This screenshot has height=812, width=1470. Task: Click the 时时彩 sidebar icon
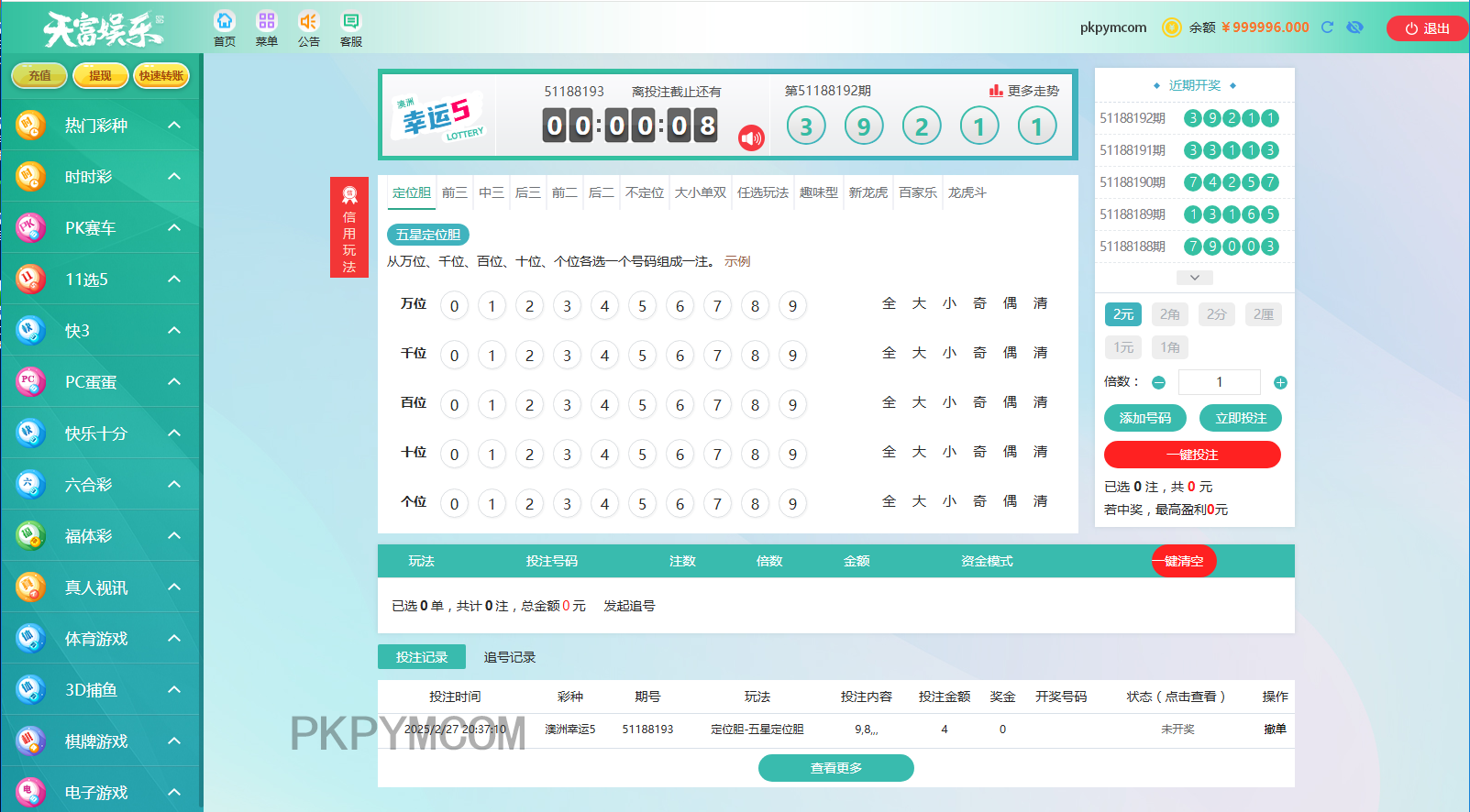coord(30,176)
